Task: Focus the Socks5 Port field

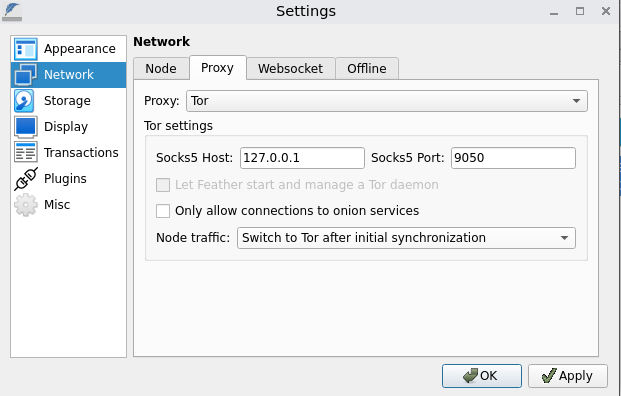Action: point(513,158)
